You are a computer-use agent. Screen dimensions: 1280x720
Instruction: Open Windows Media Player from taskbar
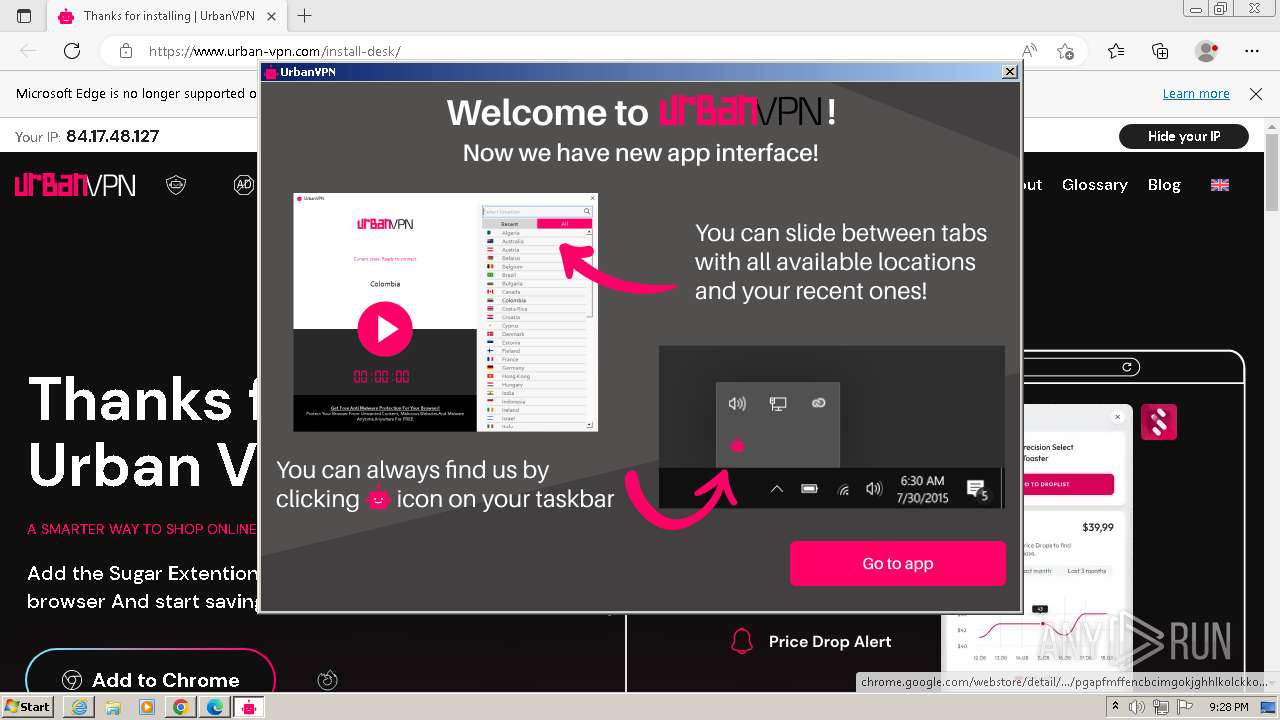147,707
